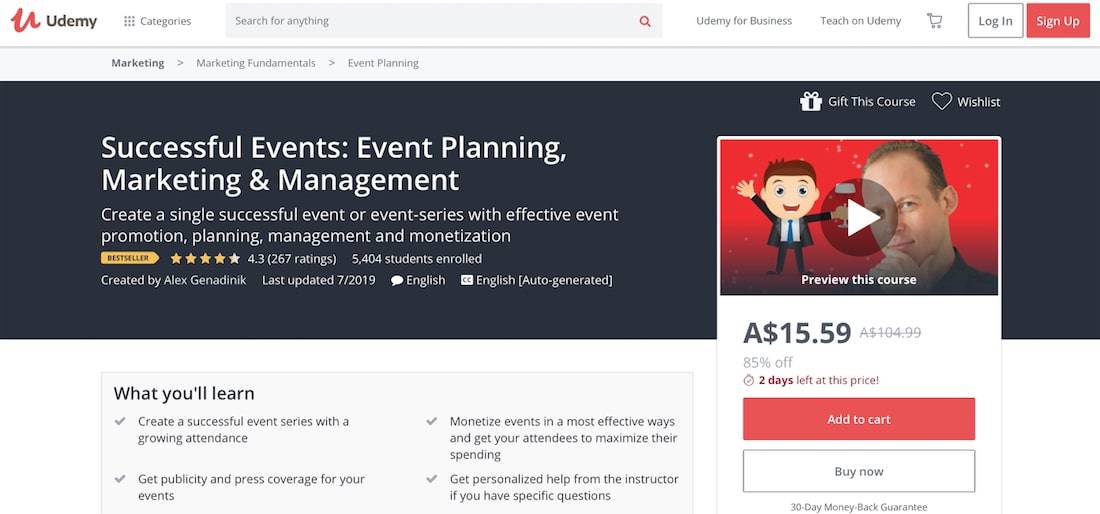Image resolution: width=1100 pixels, height=514 pixels.
Task: Click checkmark beside Get personalized help item
Action: [x=431, y=479]
